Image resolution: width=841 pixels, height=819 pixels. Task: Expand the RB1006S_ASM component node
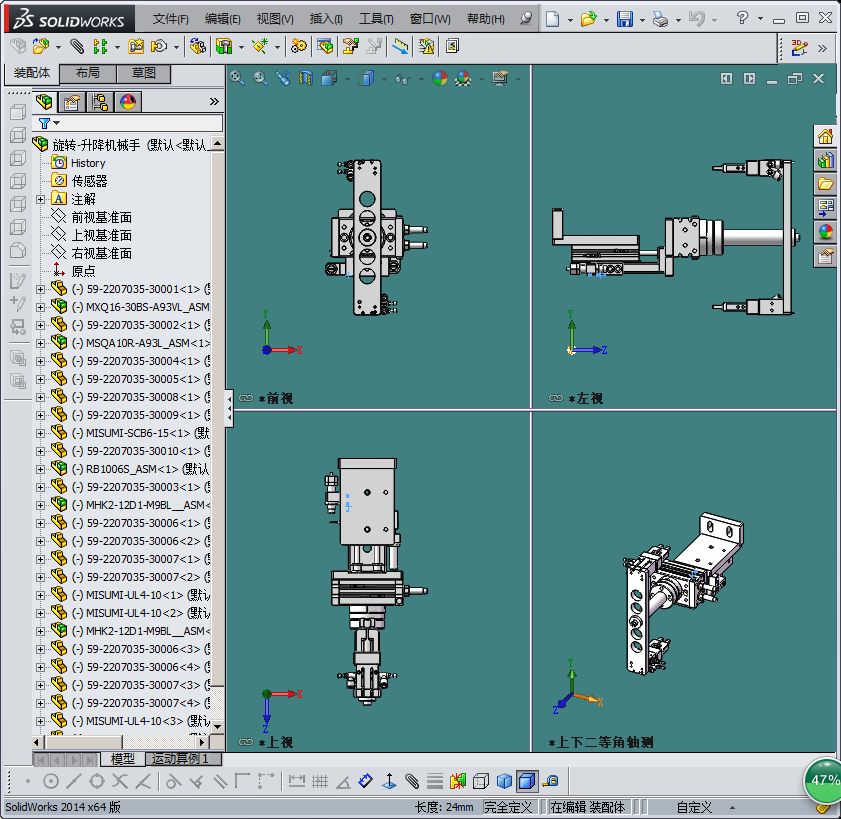[41, 469]
